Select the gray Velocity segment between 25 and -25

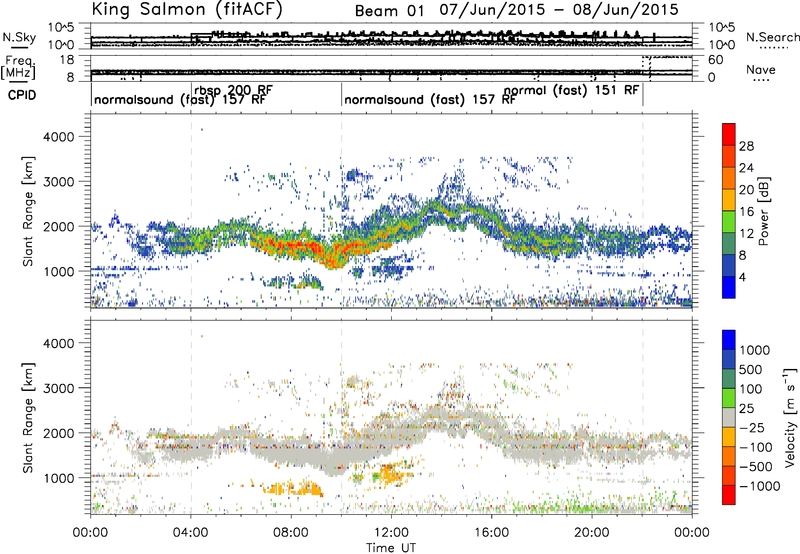pyautogui.click(x=729, y=417)
